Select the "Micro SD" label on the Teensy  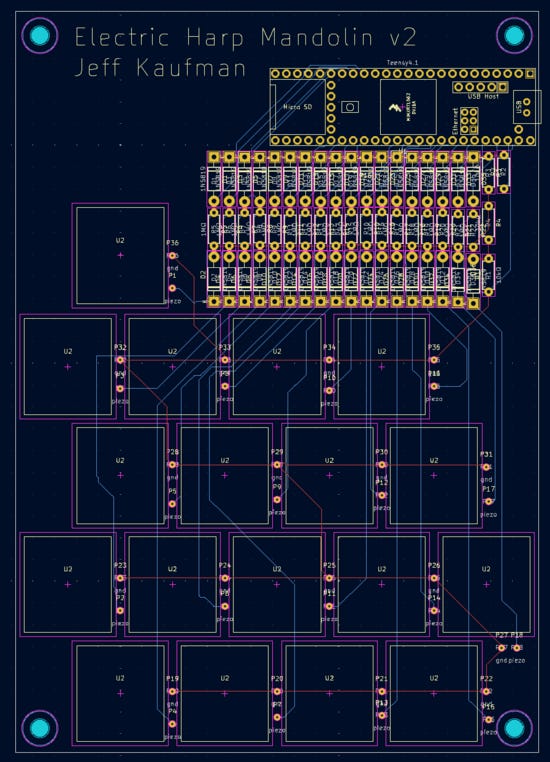297,107
